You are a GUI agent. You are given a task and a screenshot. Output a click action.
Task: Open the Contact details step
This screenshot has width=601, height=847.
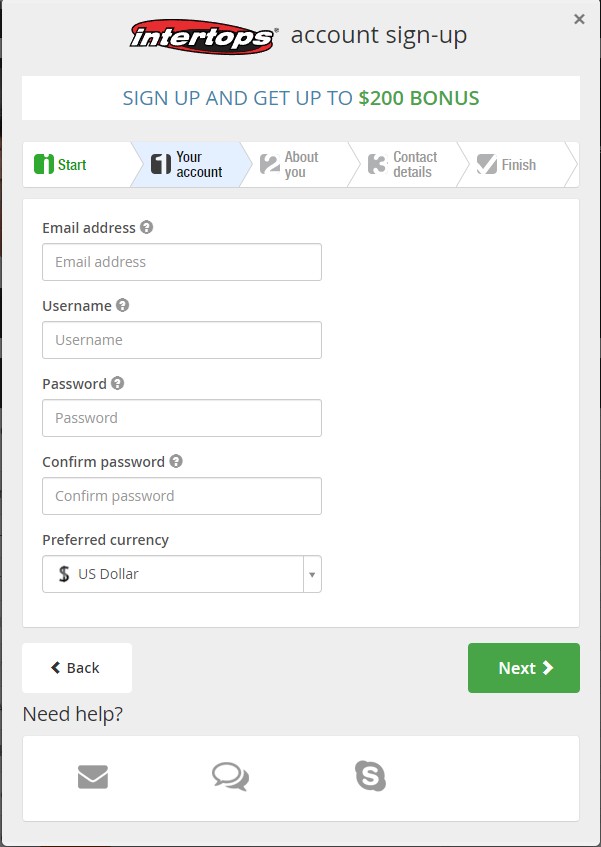tap(403, 164)
